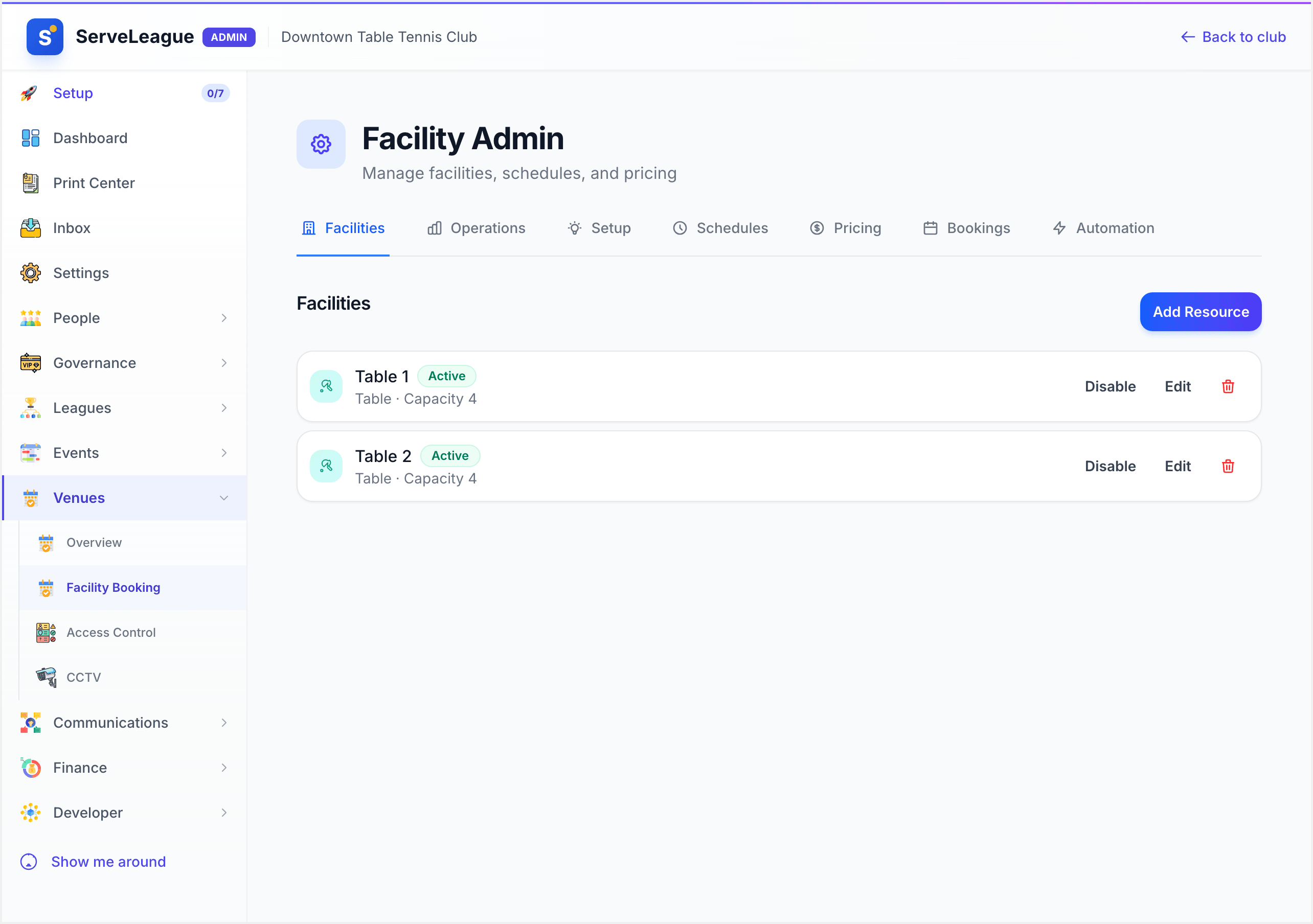Switch to the Facilities tab

coord(343,228)
